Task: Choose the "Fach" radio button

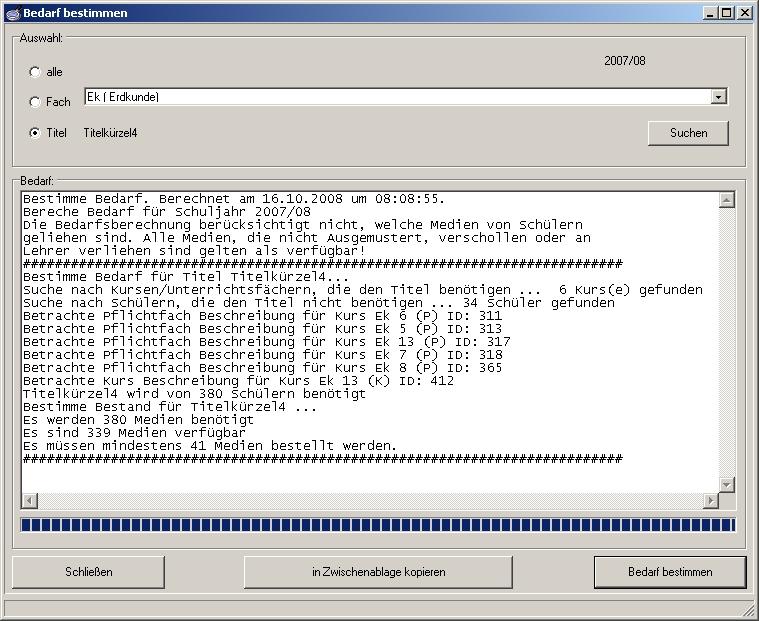Action: (36, 102)
